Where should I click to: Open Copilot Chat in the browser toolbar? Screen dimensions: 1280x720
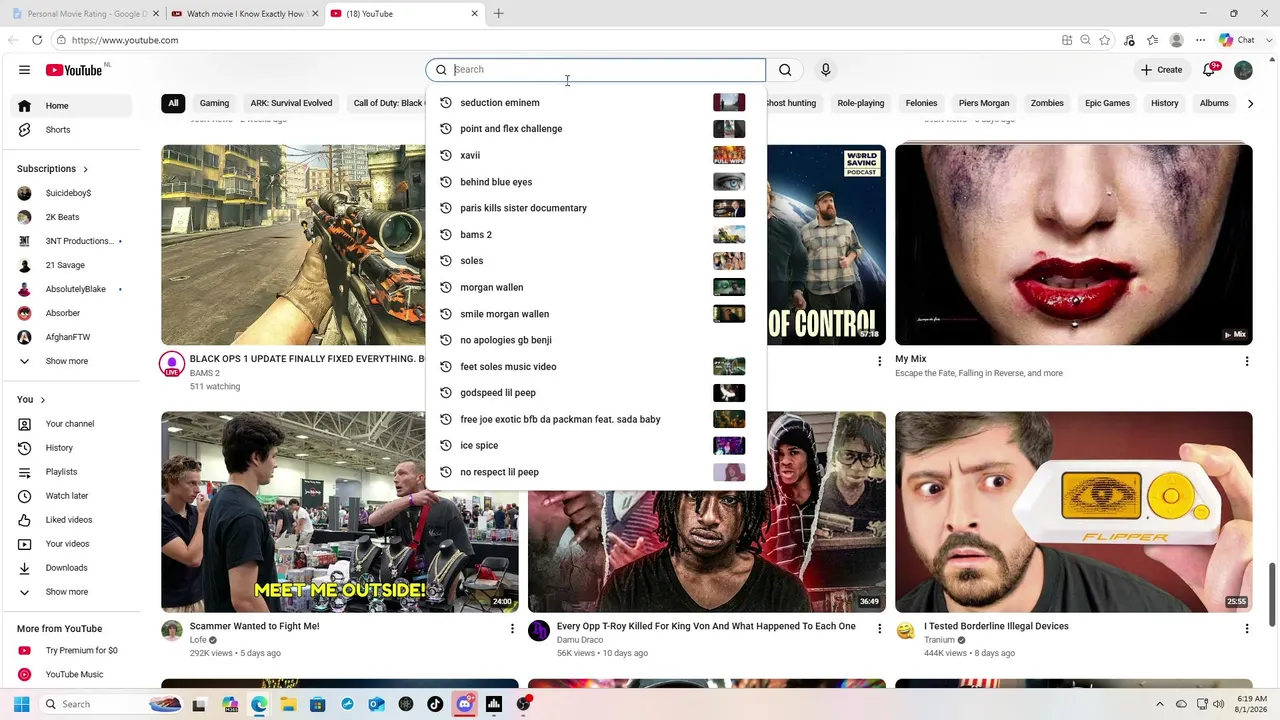click(1237, 40)
